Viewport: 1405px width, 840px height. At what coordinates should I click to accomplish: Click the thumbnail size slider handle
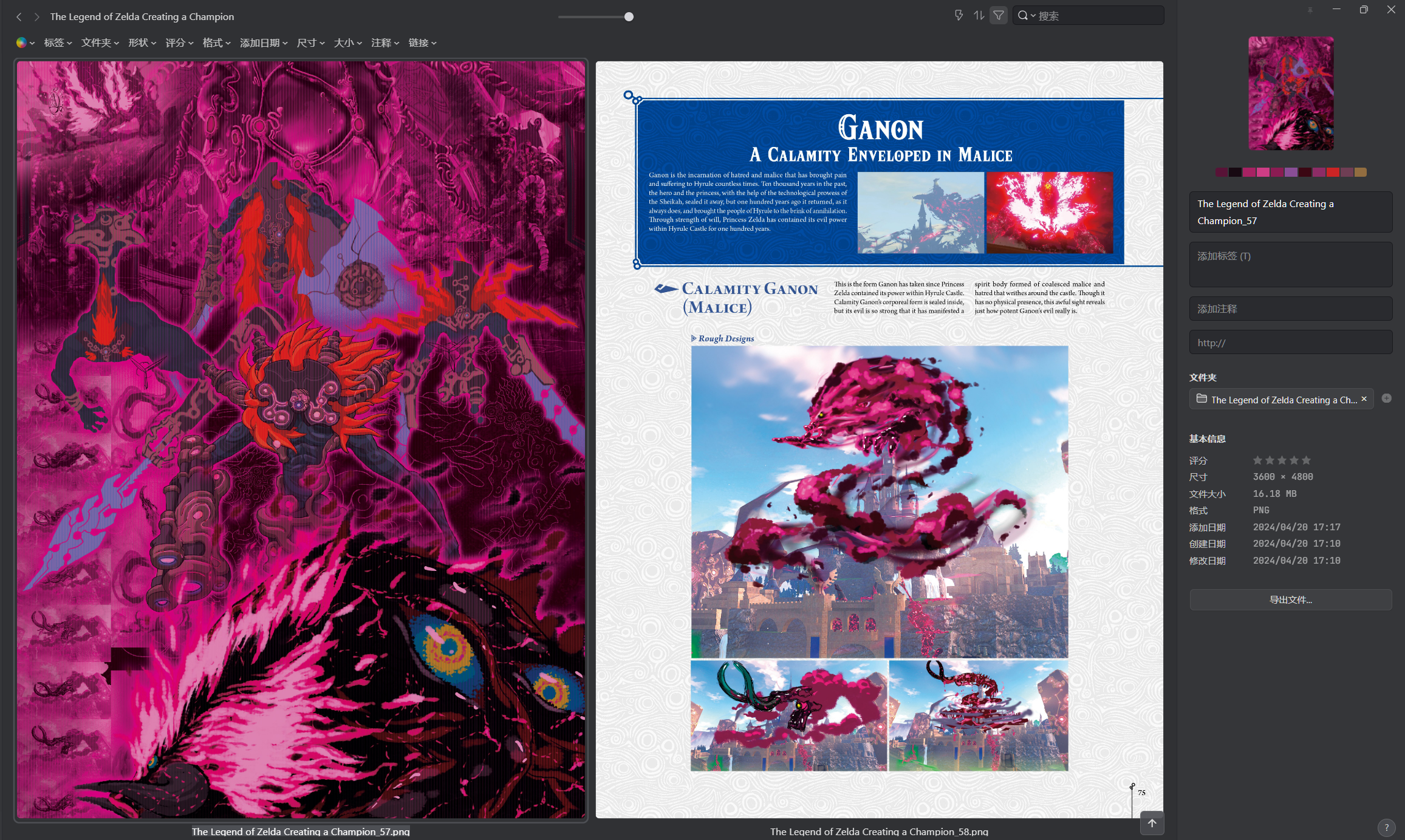[629, 17]
